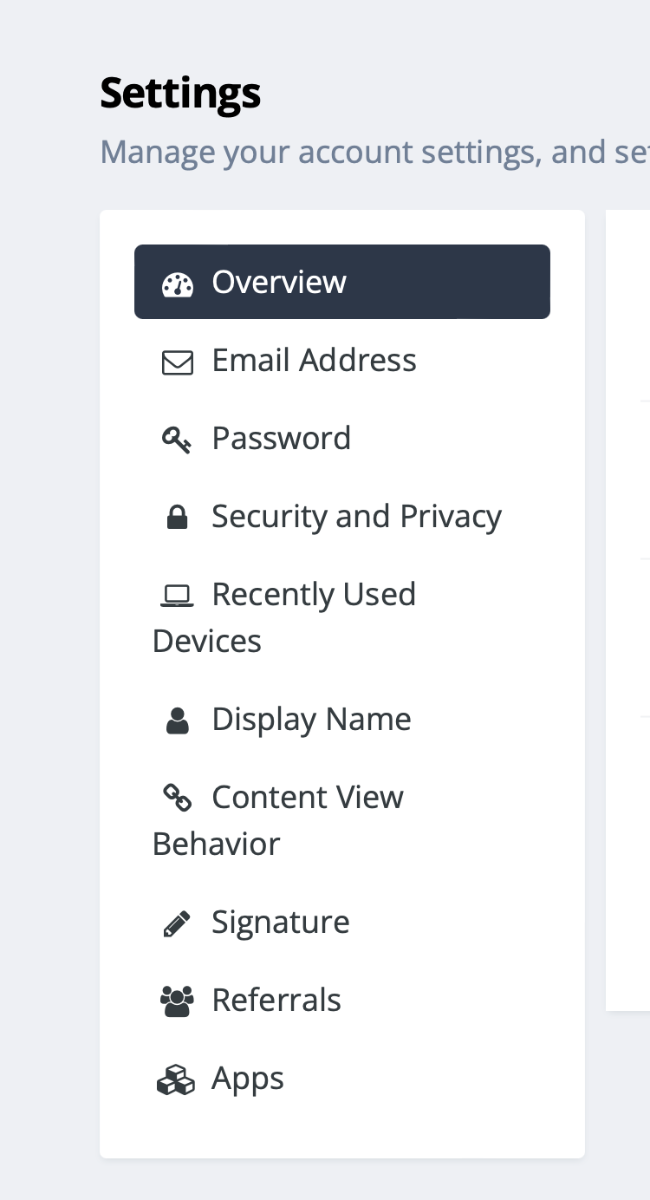Click the Recently Used Devices laptop icon
This screenshot has width=650, height=1200.
click(177, 596)
